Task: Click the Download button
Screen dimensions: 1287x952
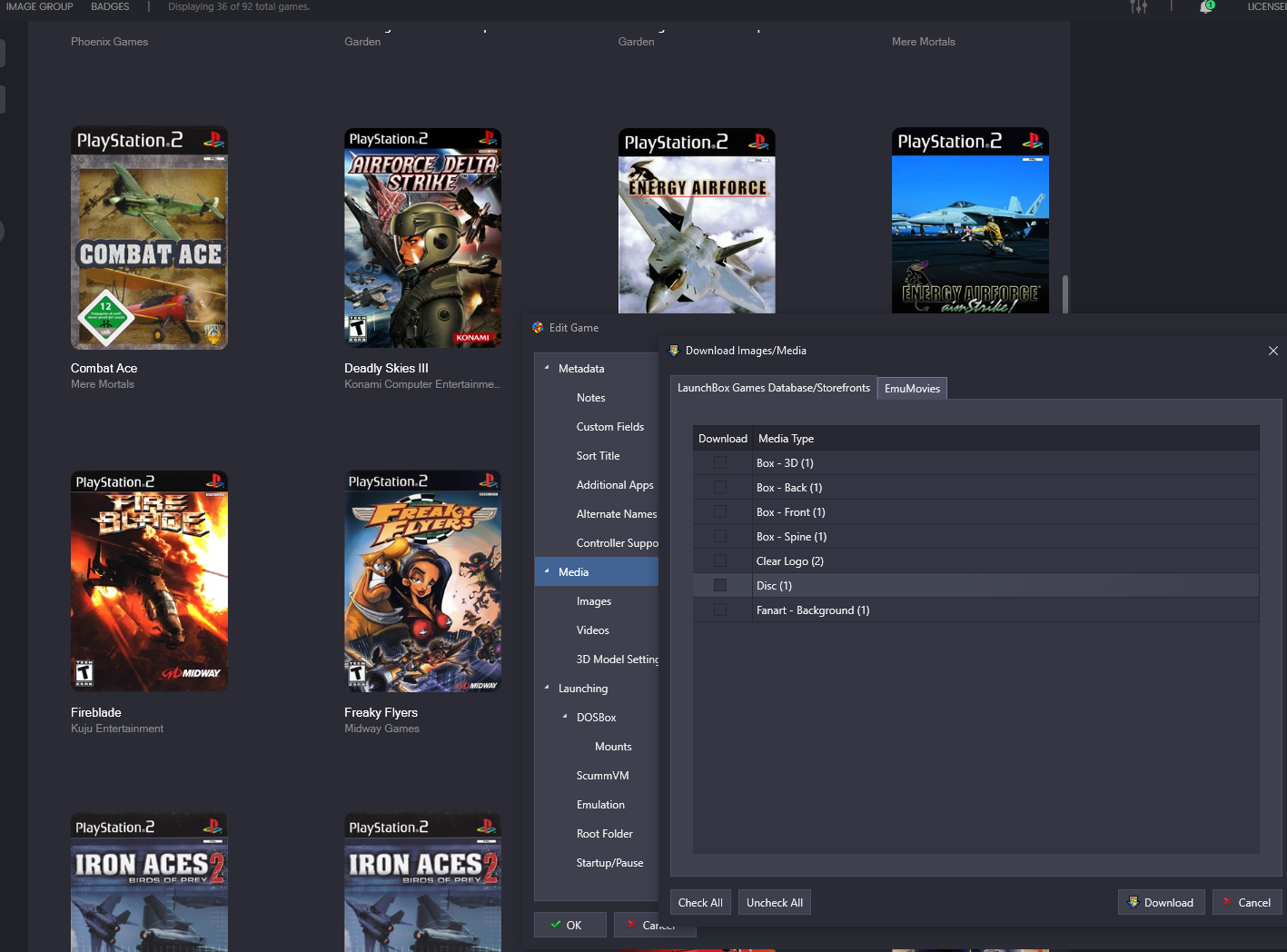Action: (1162, 902)
